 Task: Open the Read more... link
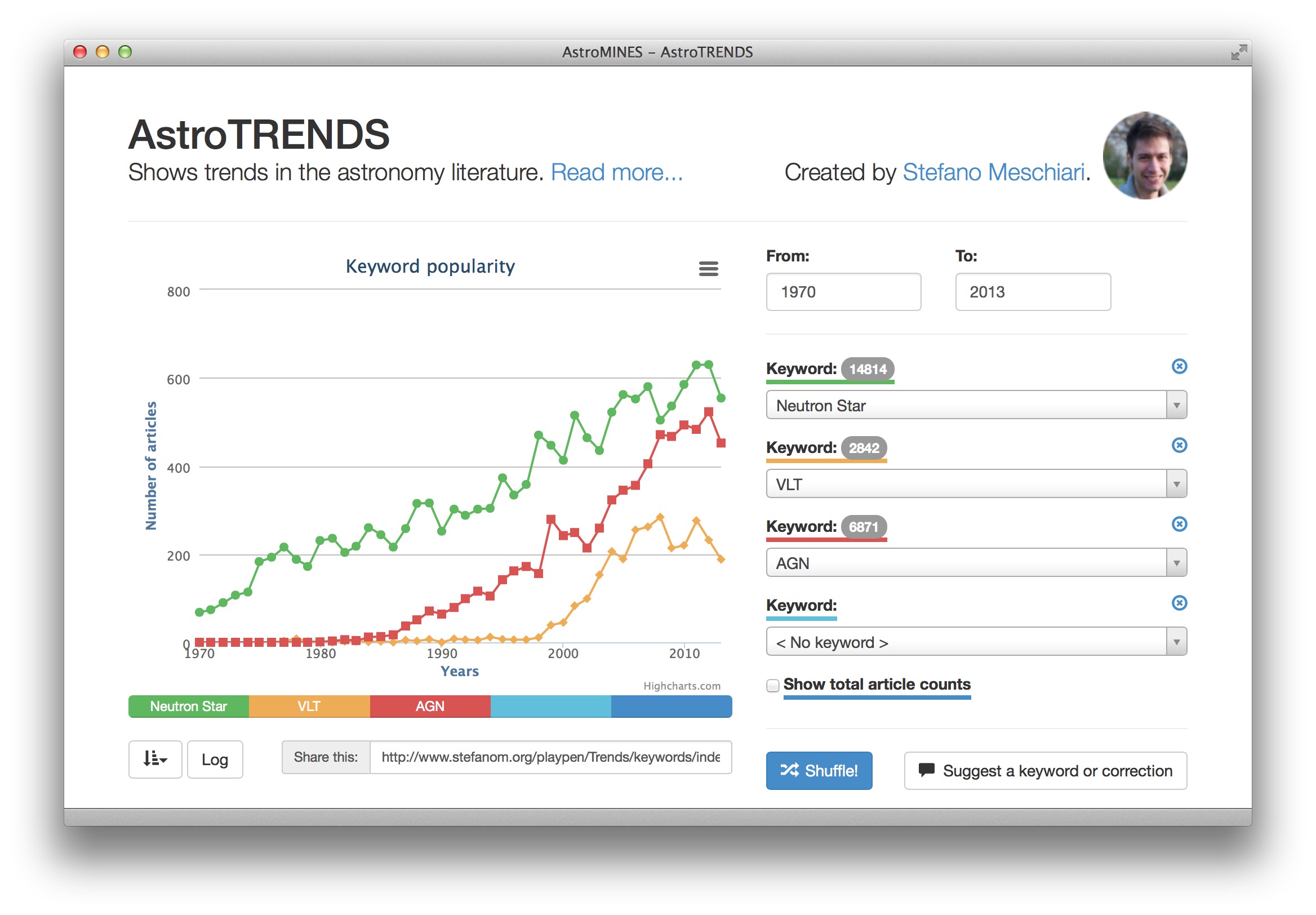617,172
